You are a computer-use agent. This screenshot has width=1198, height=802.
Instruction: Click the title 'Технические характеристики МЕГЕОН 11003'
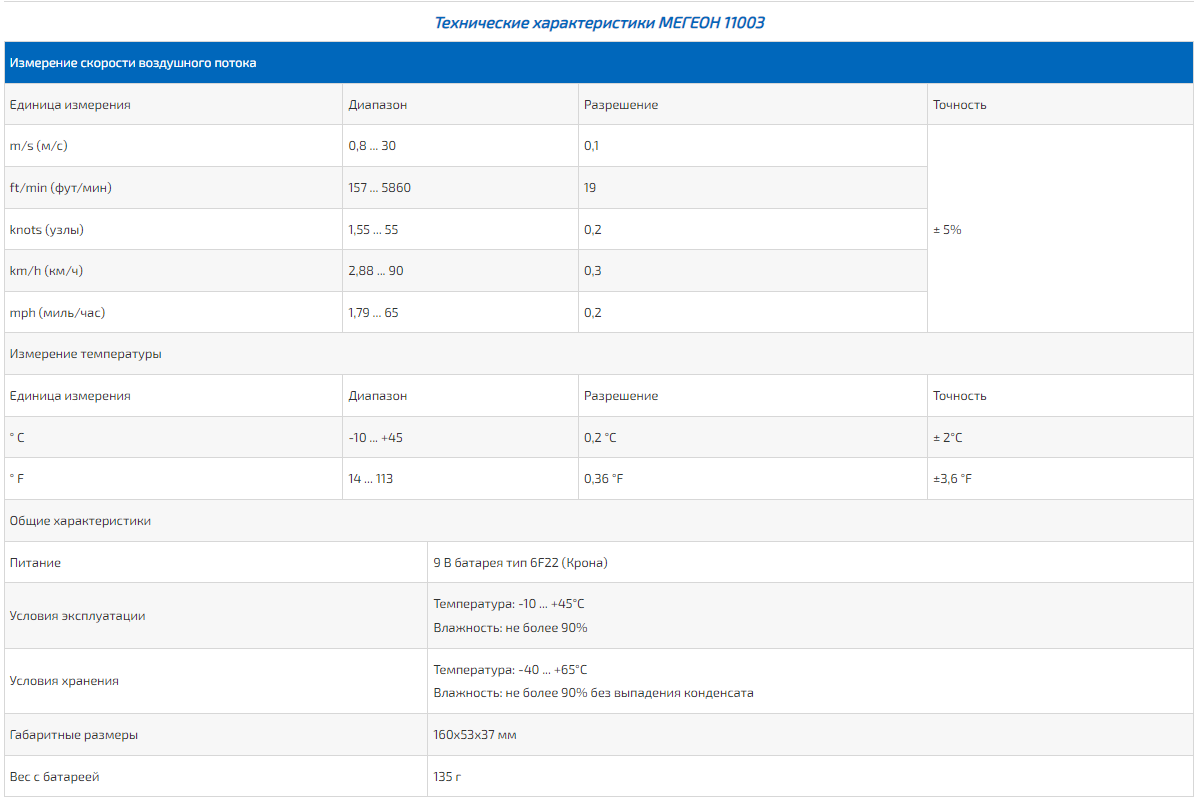click(x=599, y=23)
